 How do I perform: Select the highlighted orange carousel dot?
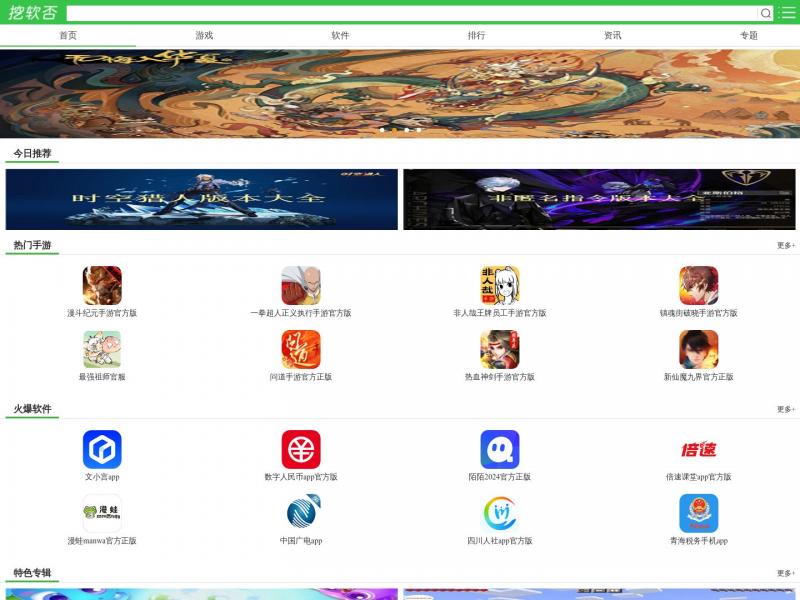click(394, 130)
